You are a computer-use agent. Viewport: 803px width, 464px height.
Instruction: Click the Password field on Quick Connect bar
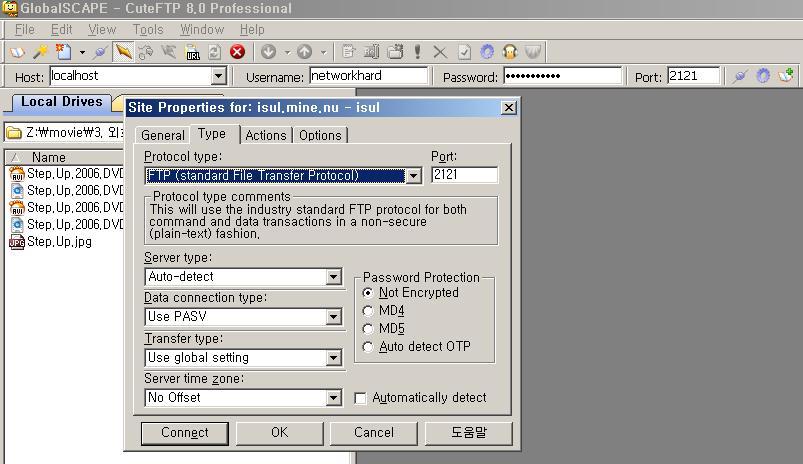(562, 76)
